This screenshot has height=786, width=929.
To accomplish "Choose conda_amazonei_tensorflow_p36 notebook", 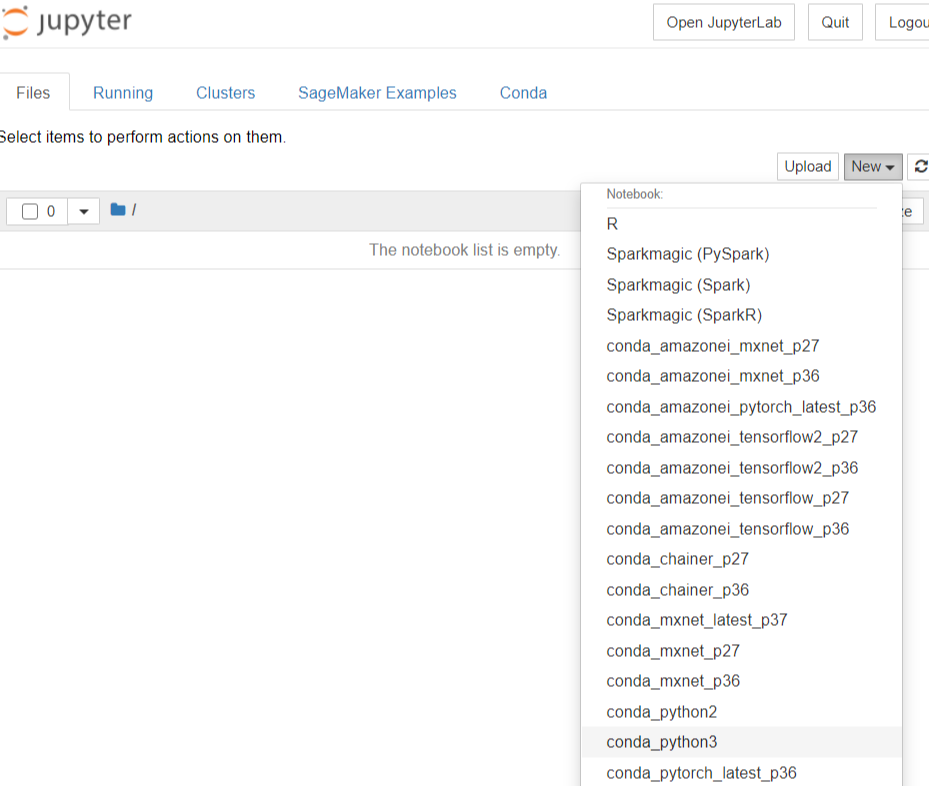I will click(741, 529).
